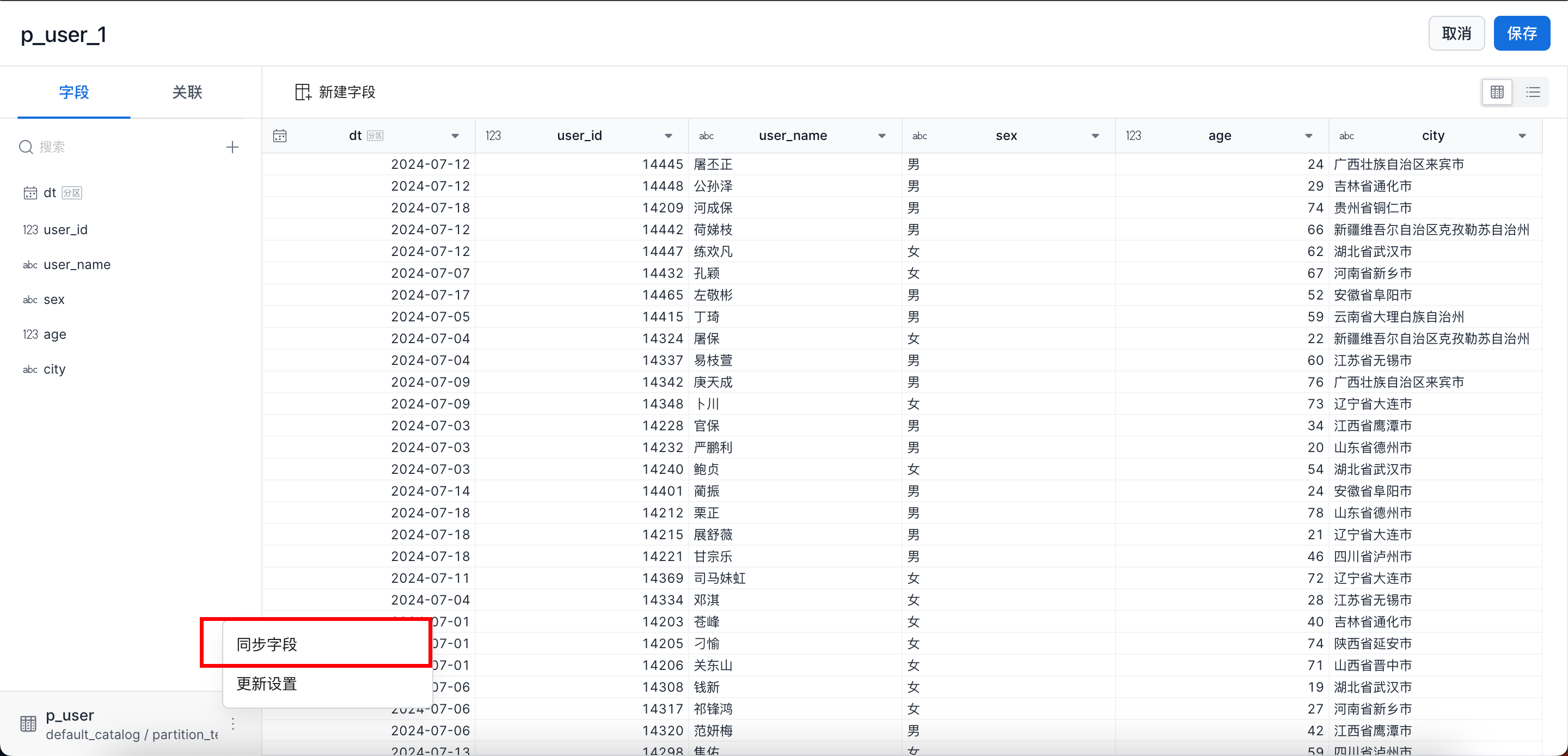Click the three-dot menu beside p_user
This screenshot has height=756, width=1568.
pyautogui.click(x=233, y=724)
